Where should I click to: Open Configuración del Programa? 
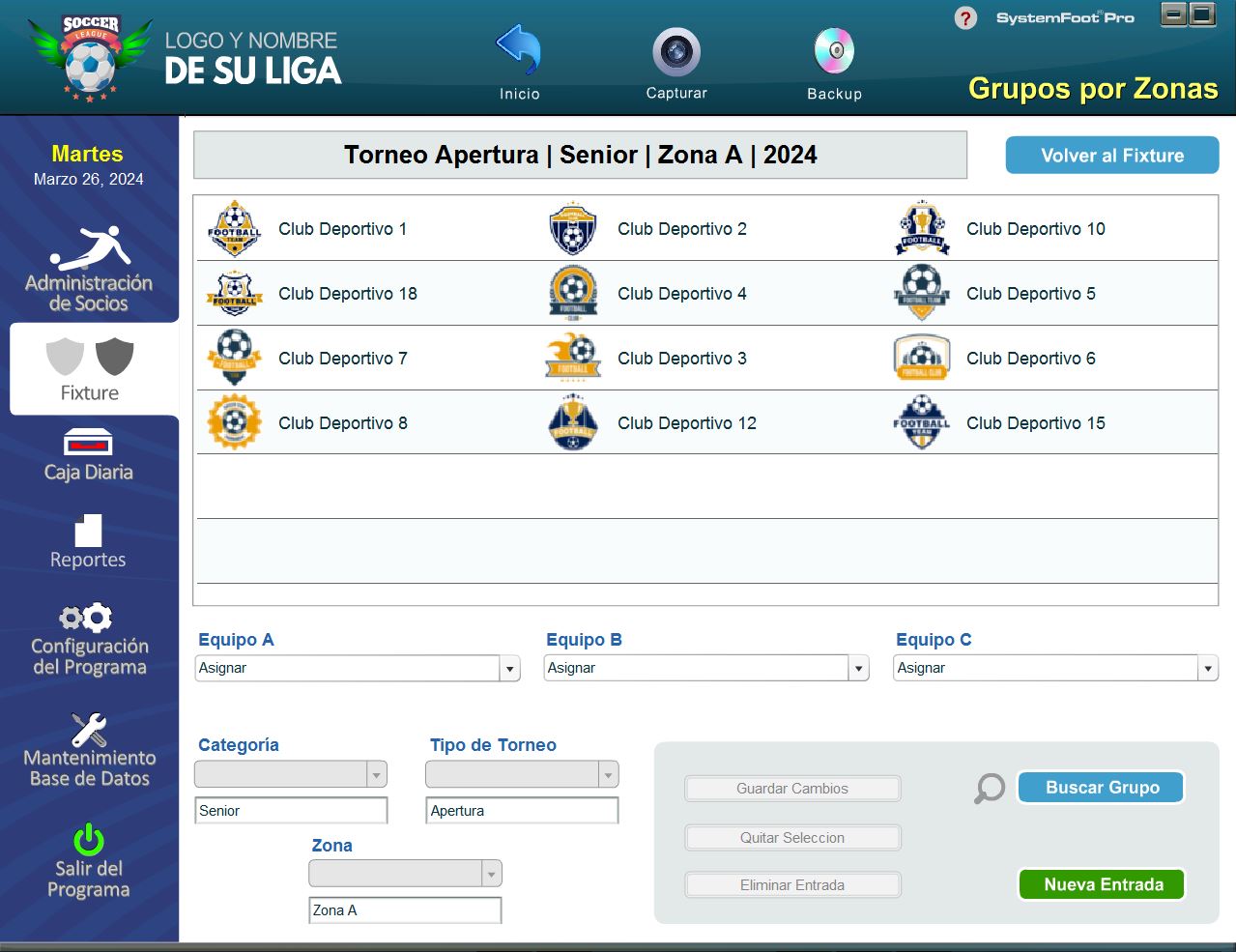89,641
